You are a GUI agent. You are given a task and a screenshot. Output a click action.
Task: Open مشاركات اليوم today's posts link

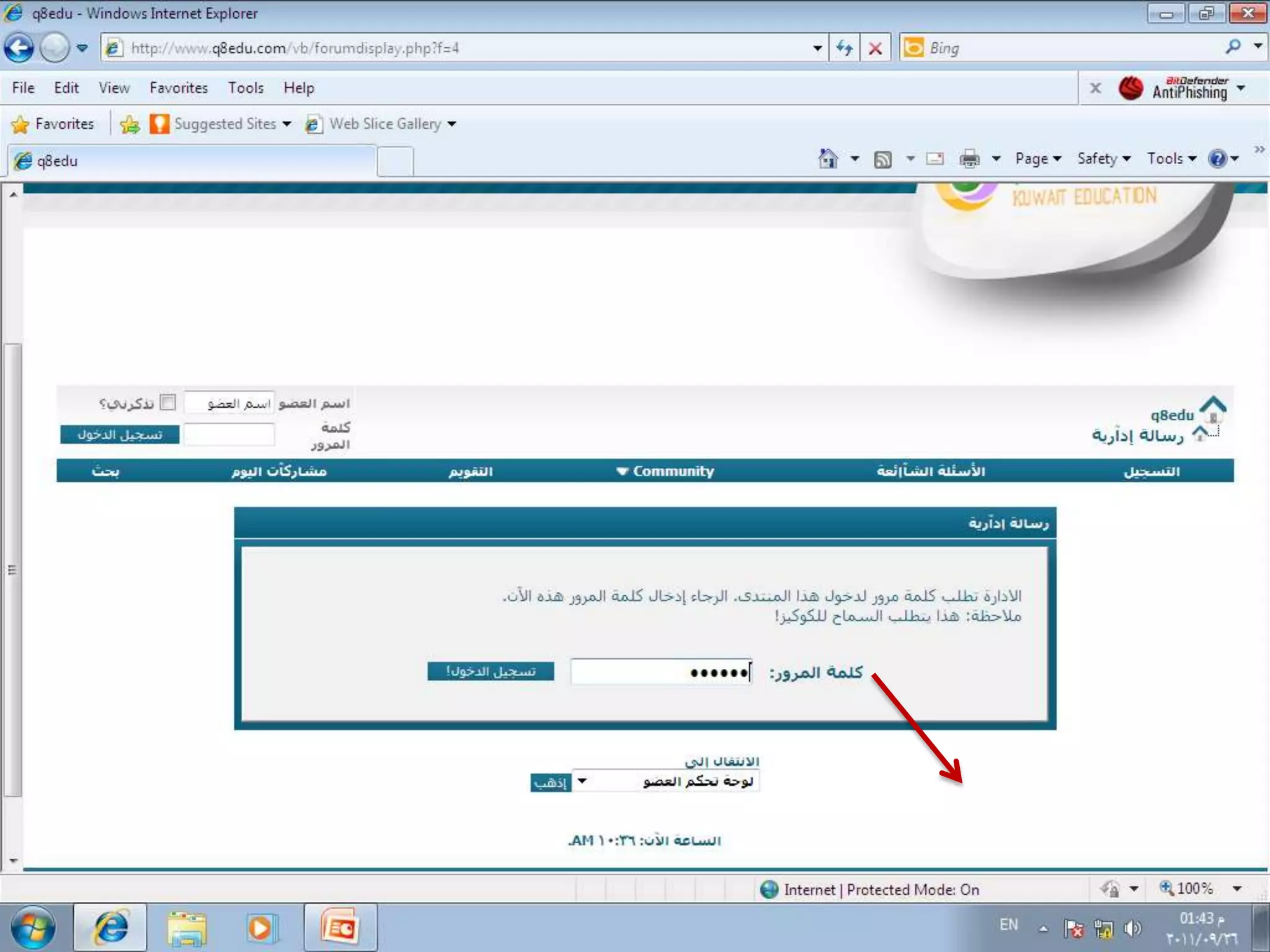[279, 471]
